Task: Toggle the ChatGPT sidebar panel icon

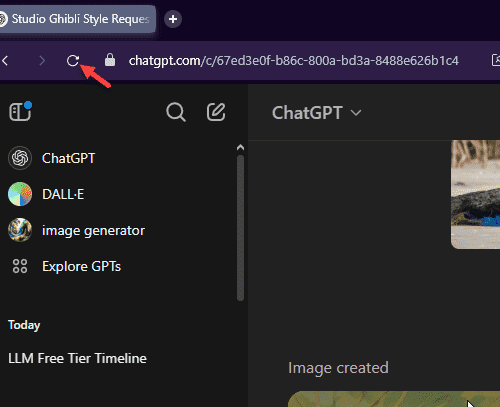Action: tap(20, 111)
